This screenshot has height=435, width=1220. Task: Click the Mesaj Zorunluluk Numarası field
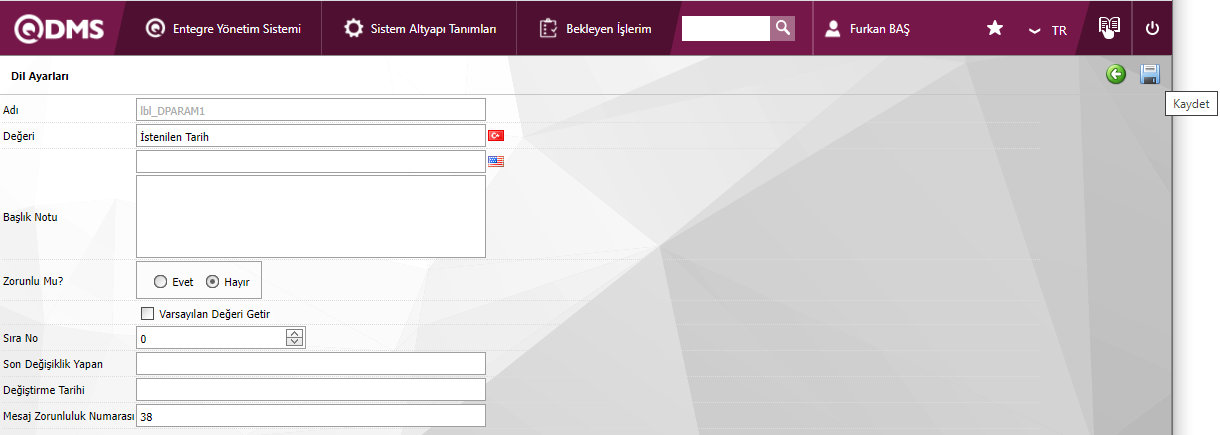tap(311, 415)
